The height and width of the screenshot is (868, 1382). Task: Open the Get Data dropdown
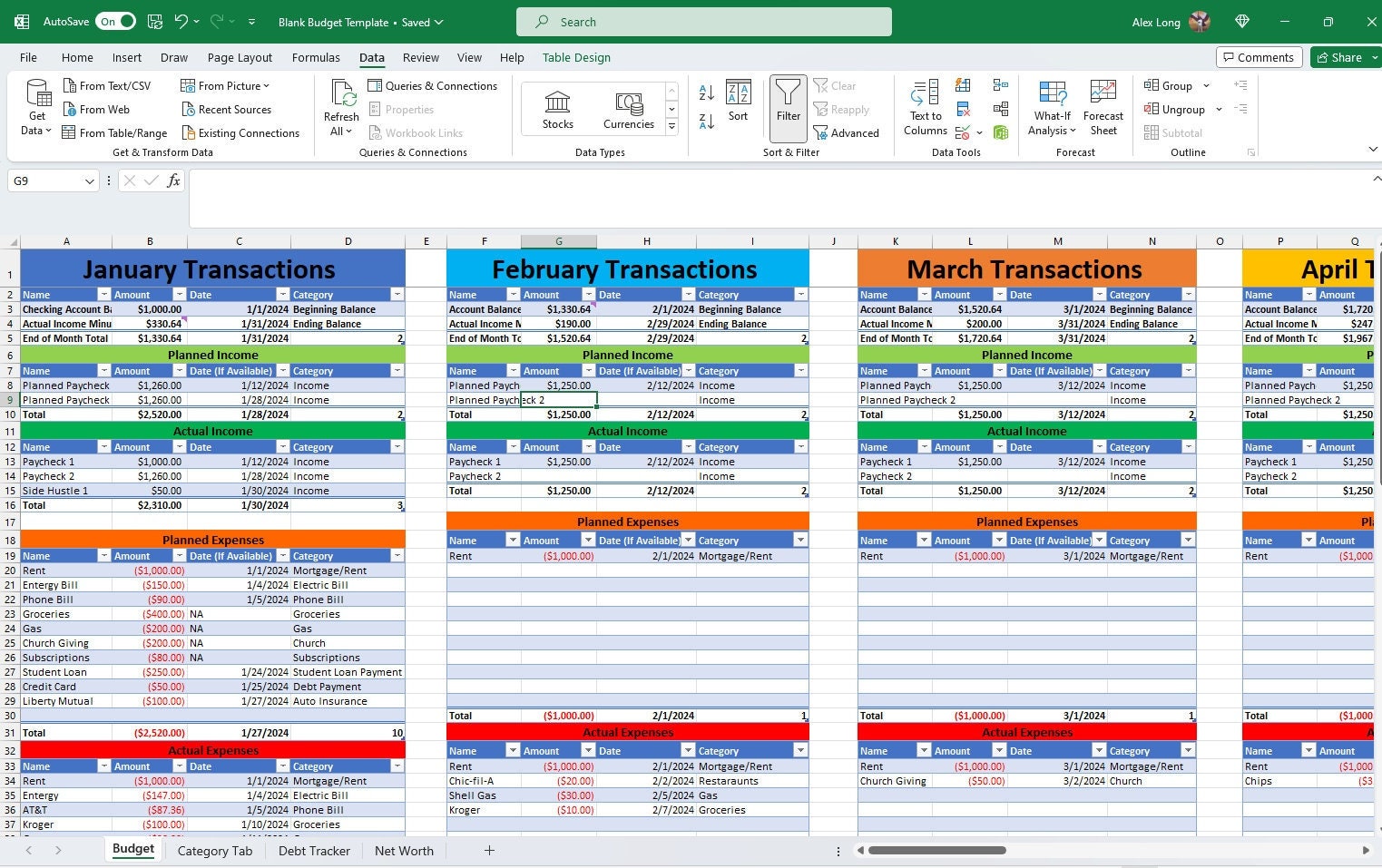pyautogui.click(x=36, y=109)
